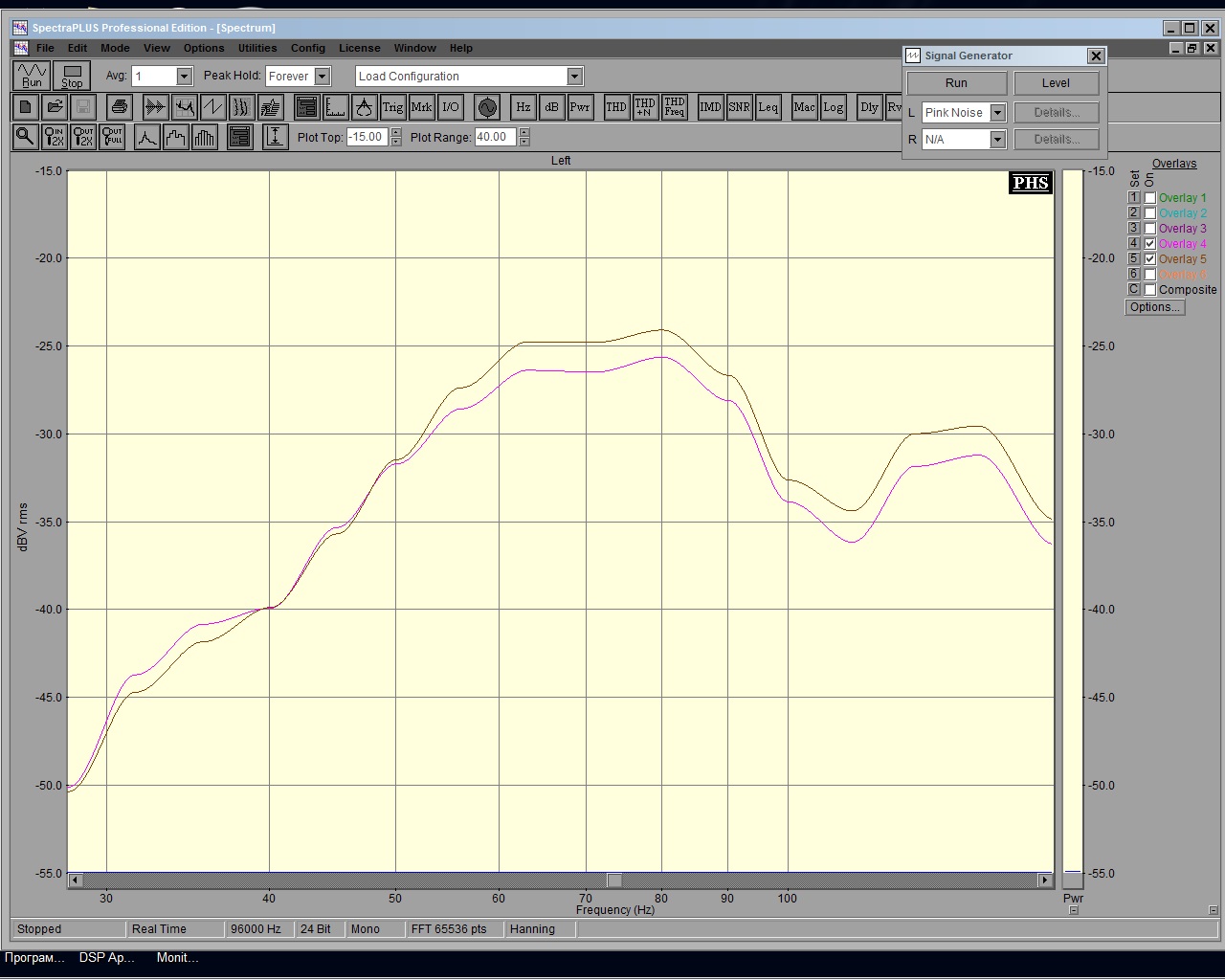Open the R channel N/A dropdown

997,140
